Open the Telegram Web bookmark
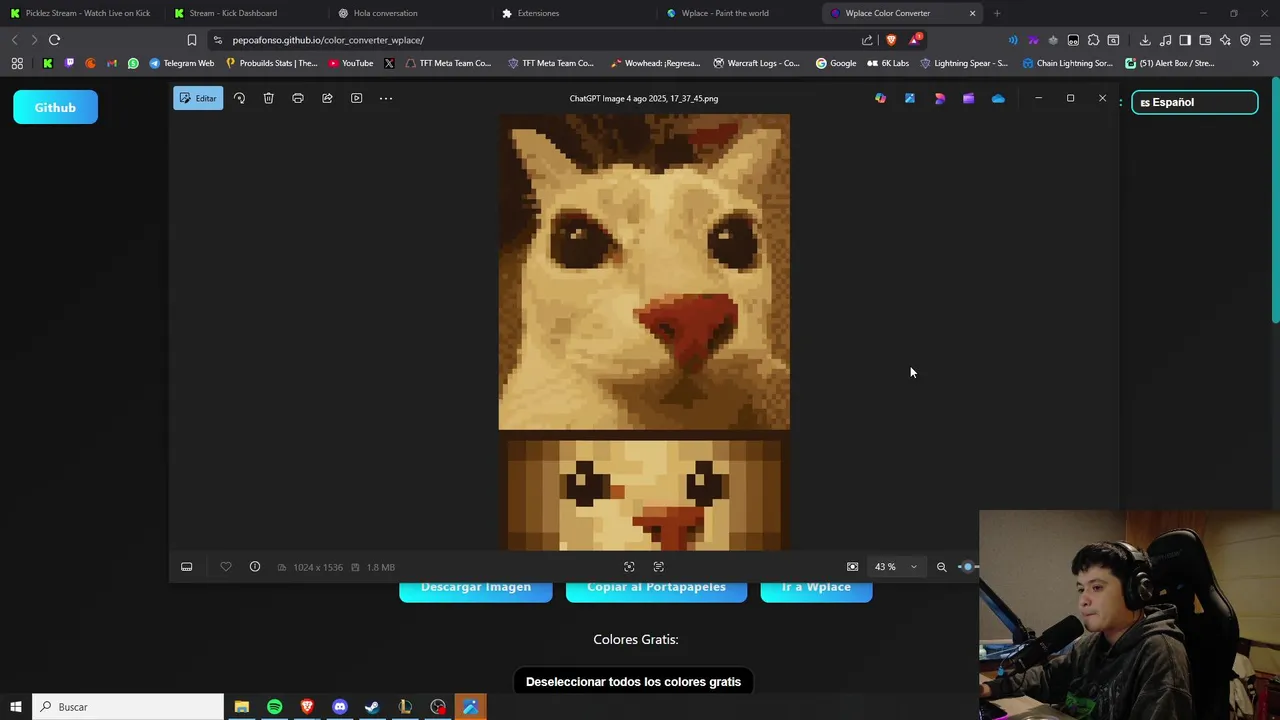The image size is (1280, 720). (x=181, y=63)
